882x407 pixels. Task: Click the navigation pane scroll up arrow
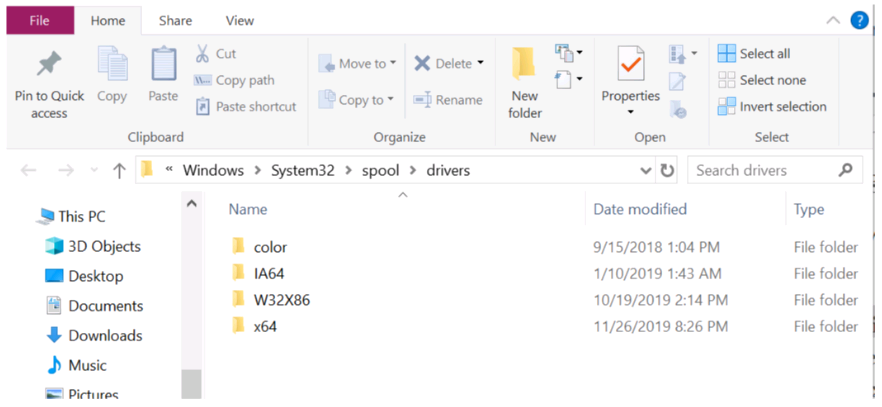point(191,204)
